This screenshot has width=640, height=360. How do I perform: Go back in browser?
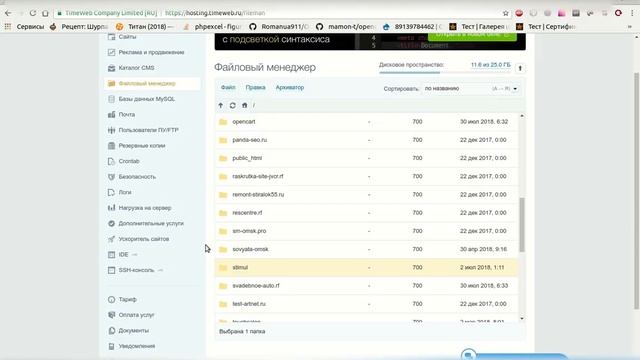tap(8, 13)
